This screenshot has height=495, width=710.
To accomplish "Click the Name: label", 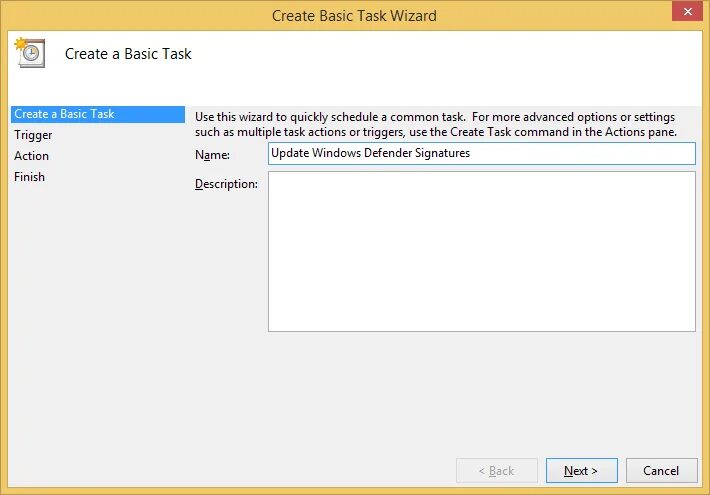I will [214, 154].
